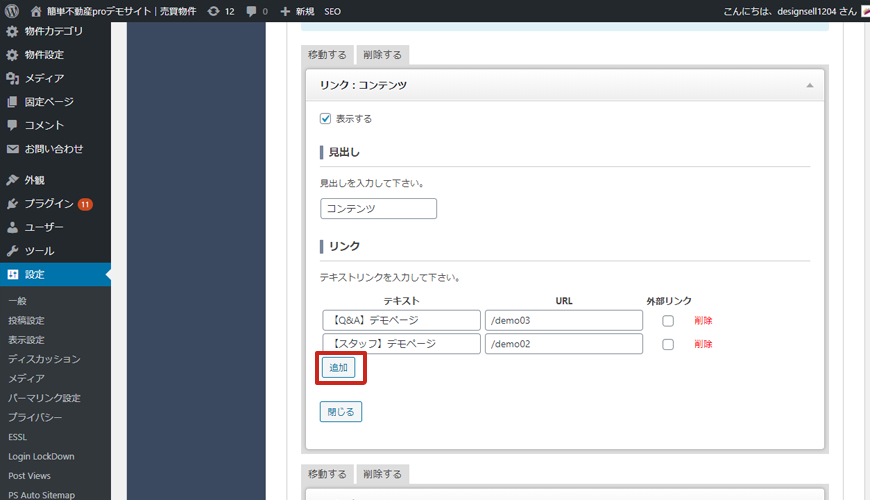Viewport: 870px width, 500px height.
Task: Select パーマリンク設定 submenu item
Action: pyautogui.click(x=44, y=398)
